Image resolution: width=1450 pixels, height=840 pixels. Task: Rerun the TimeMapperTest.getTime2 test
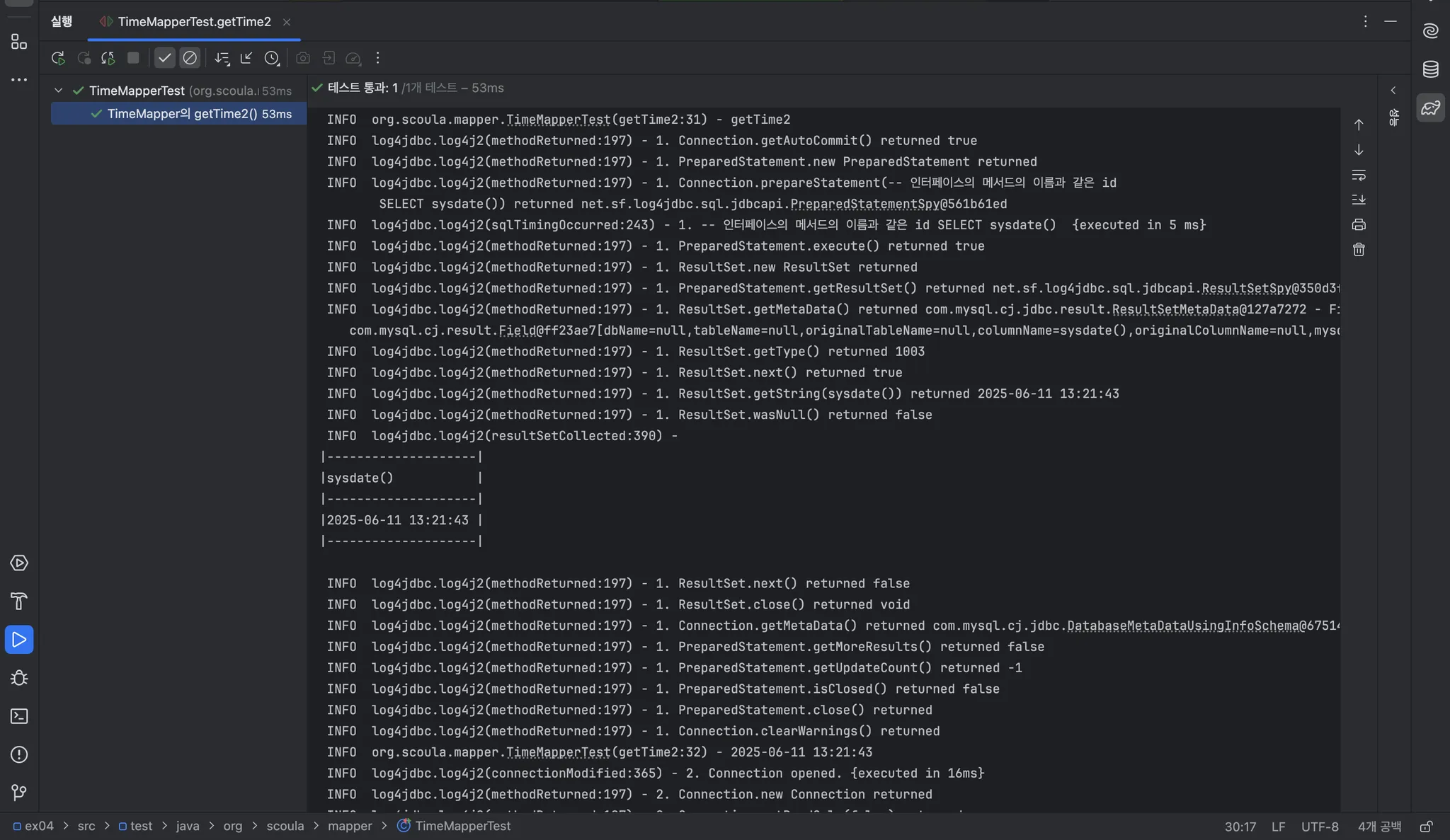click(x=58, y=58)
